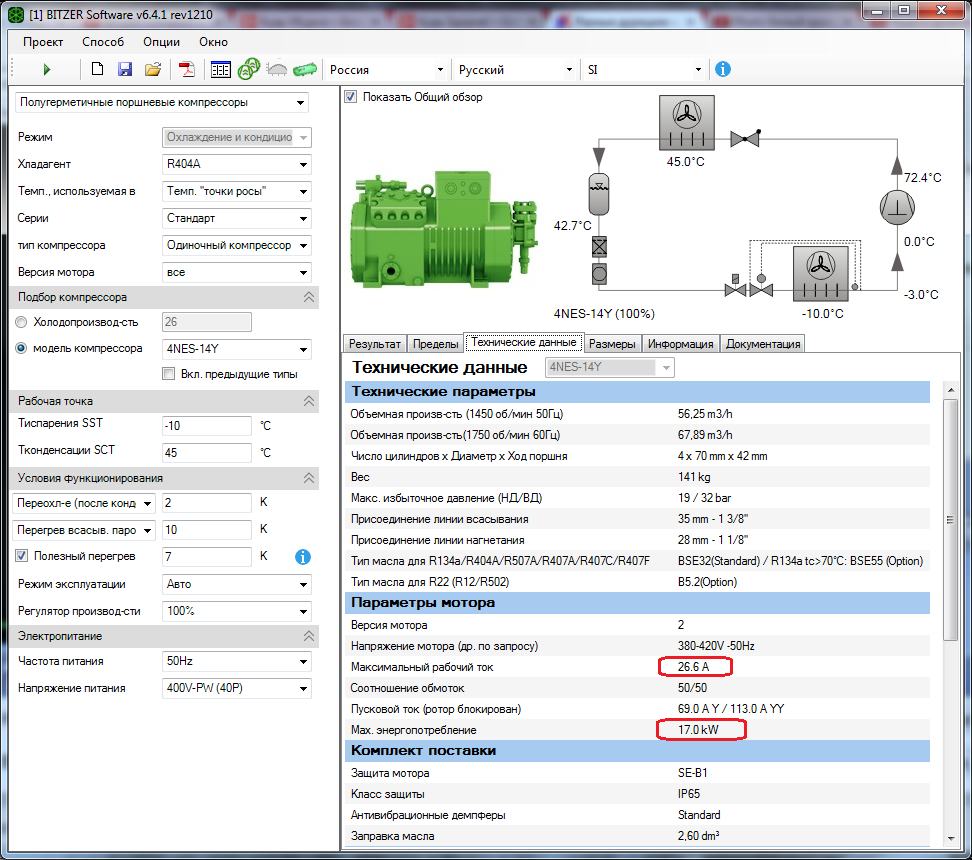Select the Холодопроизвод-сть radio button

pos(21,322)
